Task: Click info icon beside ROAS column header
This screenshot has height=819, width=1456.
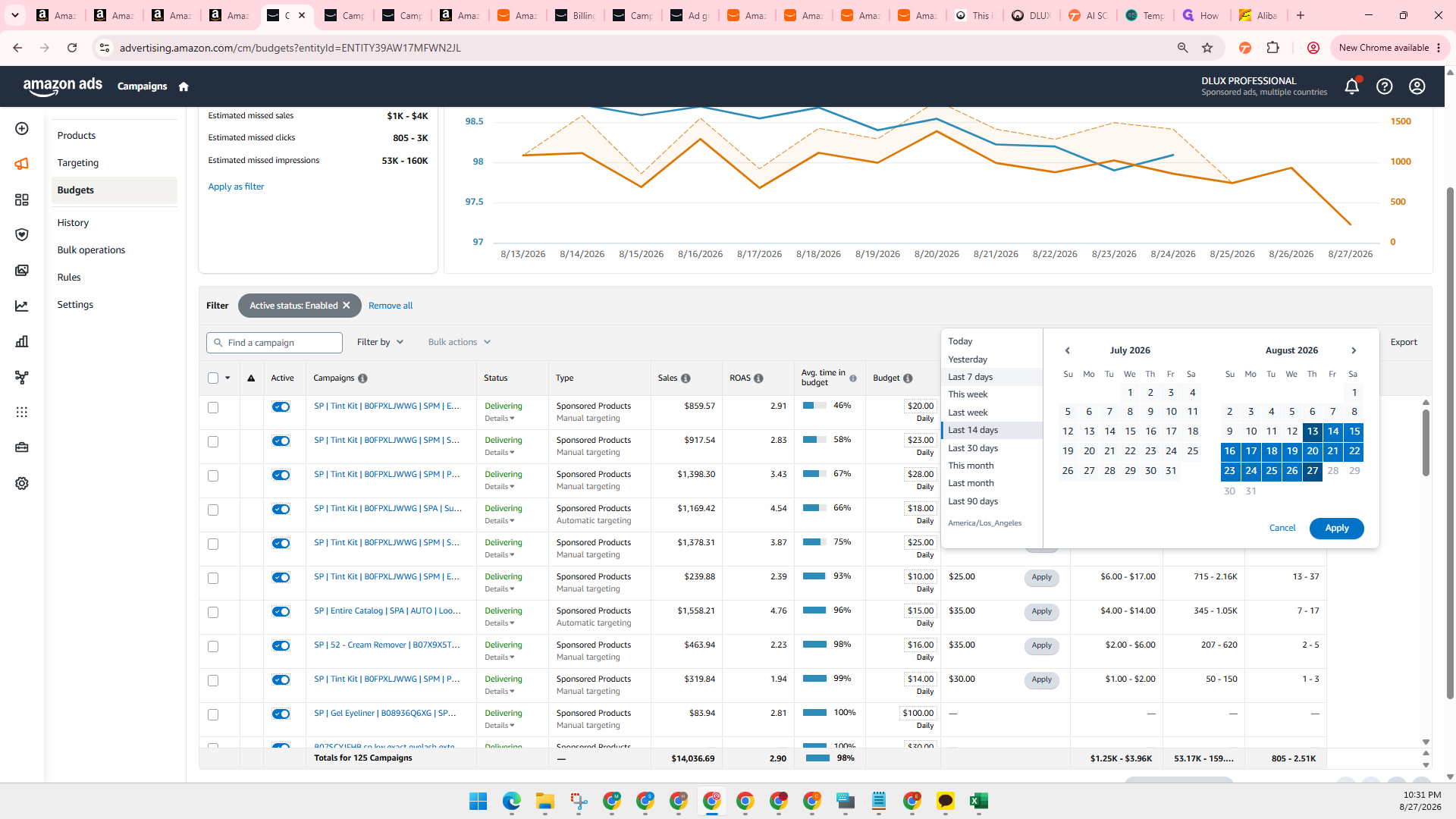Action: pyautogui.click(x=758, y=378)
